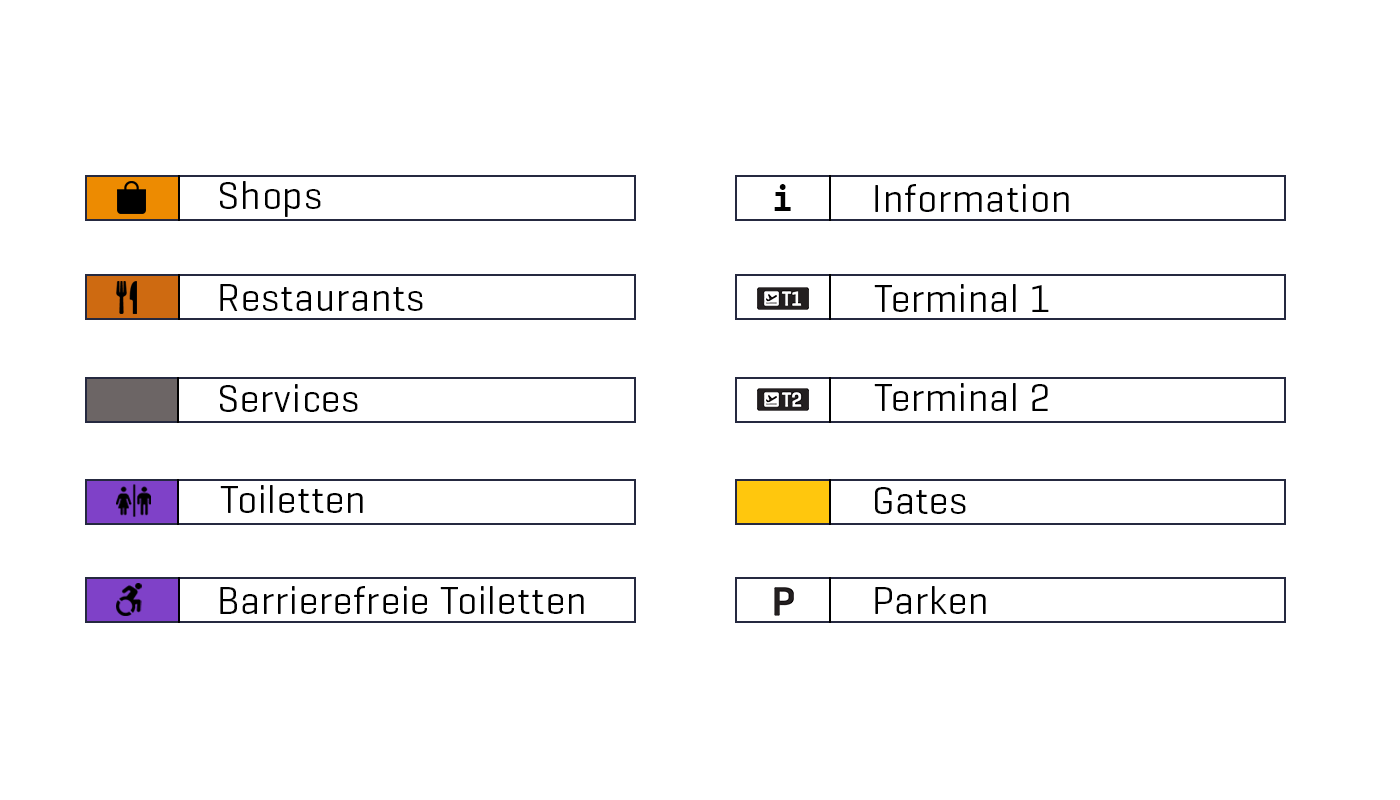Select the Terminal 2 label
This screenshot has height=800, width=1400.
(x=961, y=399)
